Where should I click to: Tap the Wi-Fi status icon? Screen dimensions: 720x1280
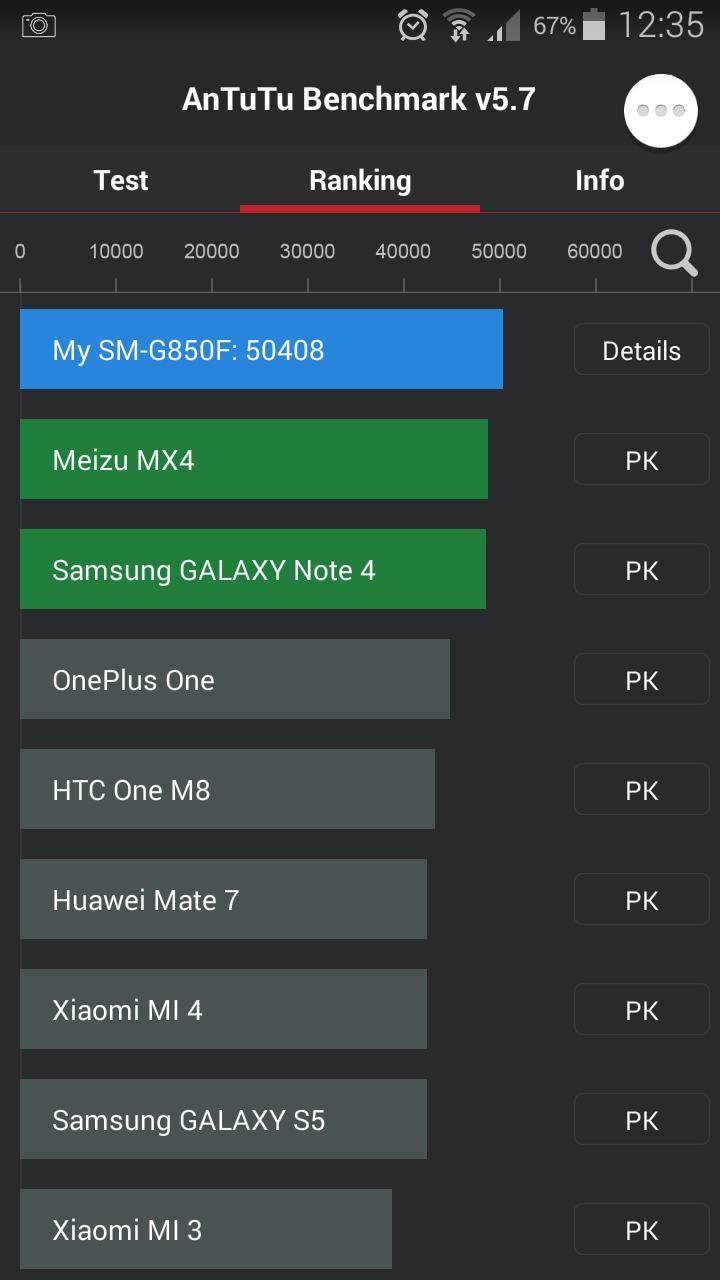pos(459,25)
